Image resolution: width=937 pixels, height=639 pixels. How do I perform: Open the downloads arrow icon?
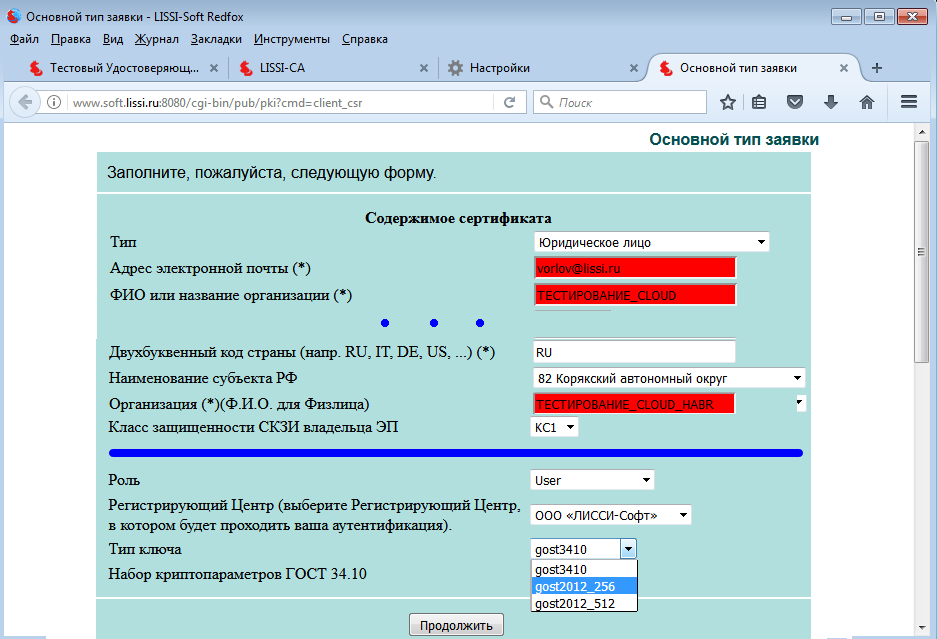click(831, 102)
